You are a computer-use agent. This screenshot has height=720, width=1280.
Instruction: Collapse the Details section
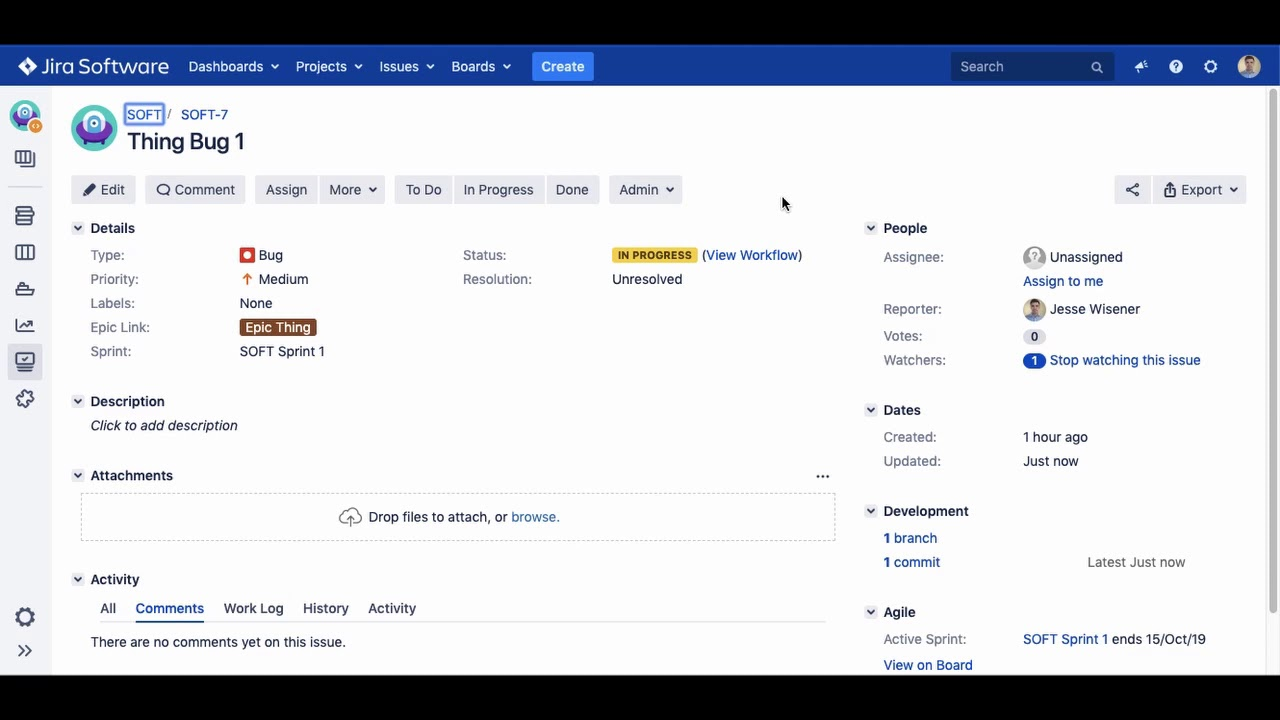(x=78, y=229)
